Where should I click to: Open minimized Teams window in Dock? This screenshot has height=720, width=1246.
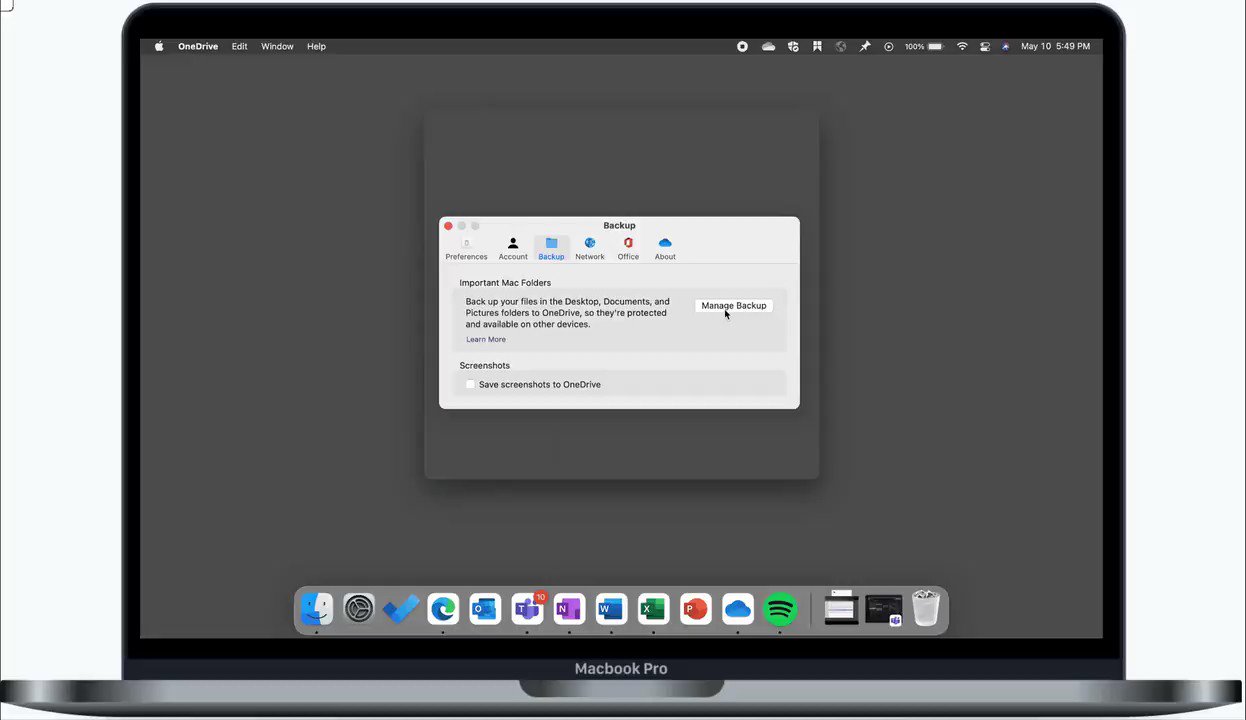click(884, 609)
